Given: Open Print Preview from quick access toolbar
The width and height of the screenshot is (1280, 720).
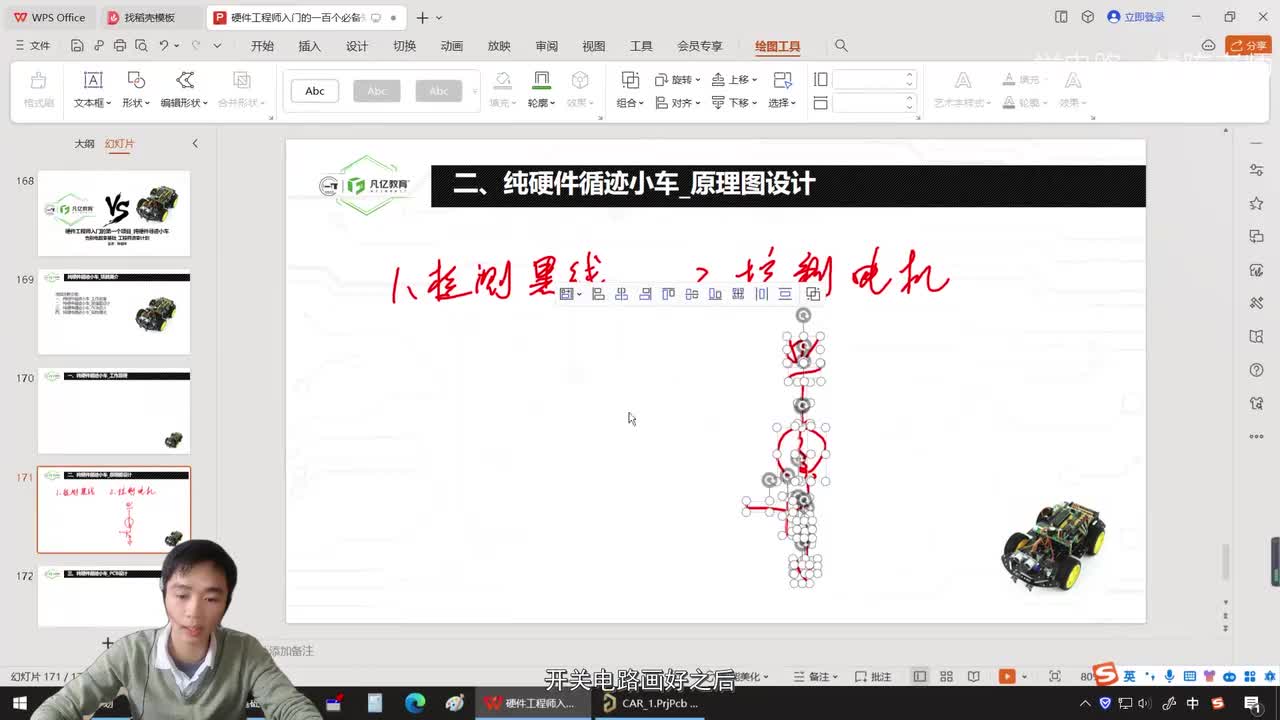Looking at the screenshot, I should tap(141, 46).
